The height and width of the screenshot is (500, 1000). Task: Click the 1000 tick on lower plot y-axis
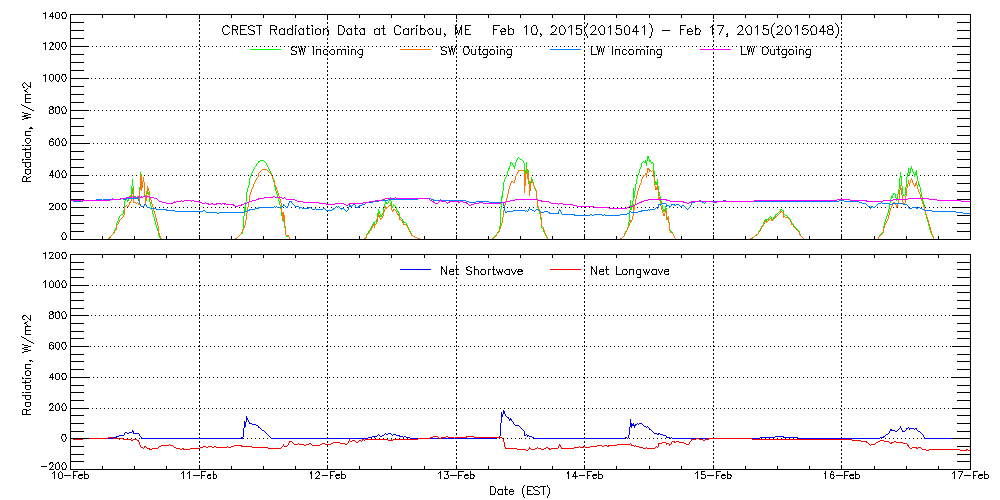click(54, 285)
